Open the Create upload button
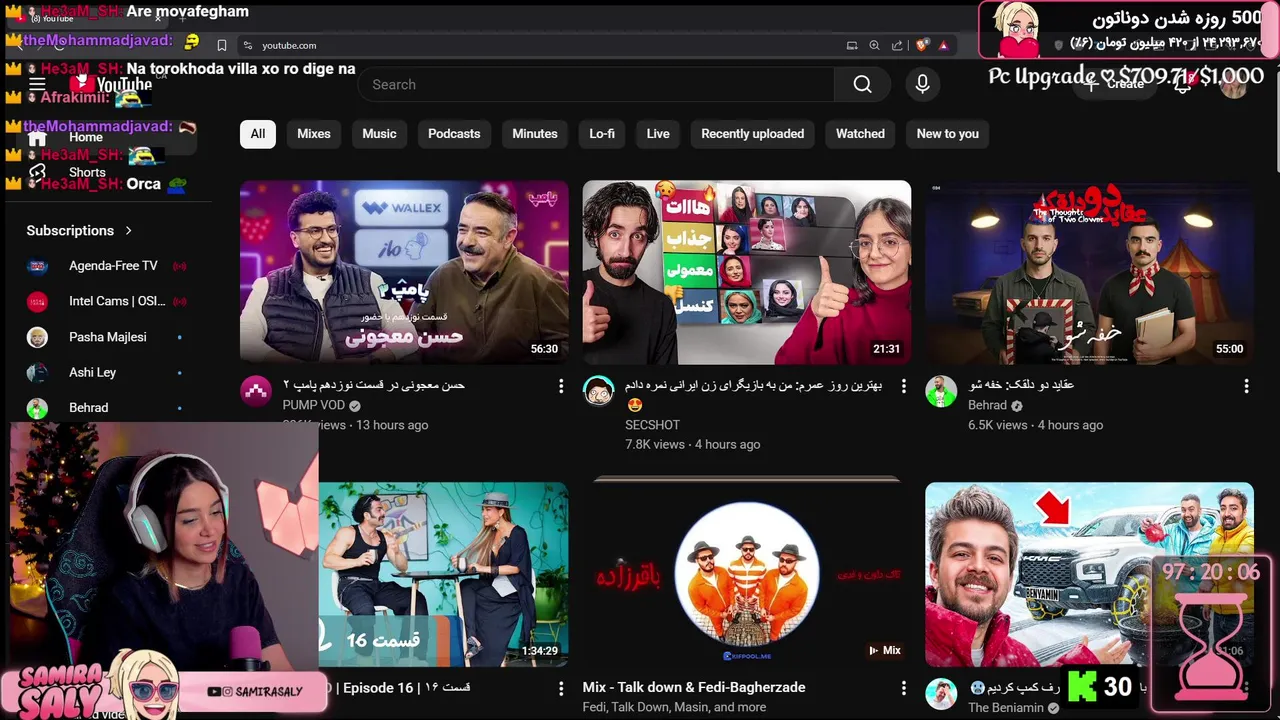This screenshot has width=1280, height=720. click(1113, 84)
